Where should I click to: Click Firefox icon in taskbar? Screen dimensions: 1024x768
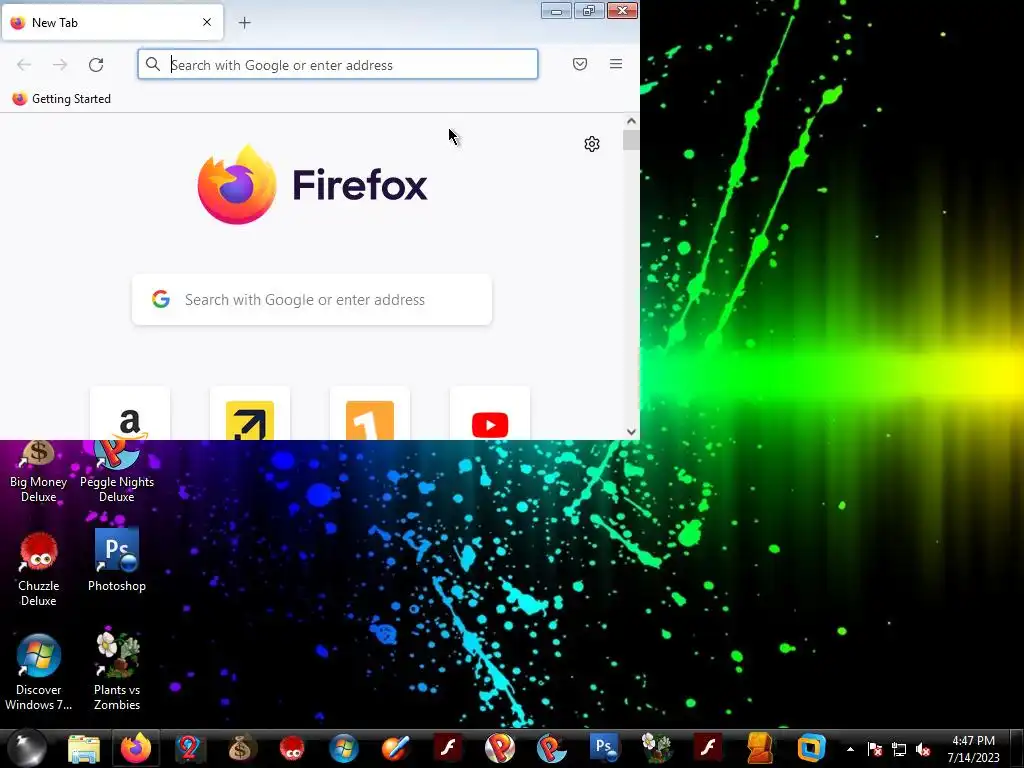pos(136,748)
